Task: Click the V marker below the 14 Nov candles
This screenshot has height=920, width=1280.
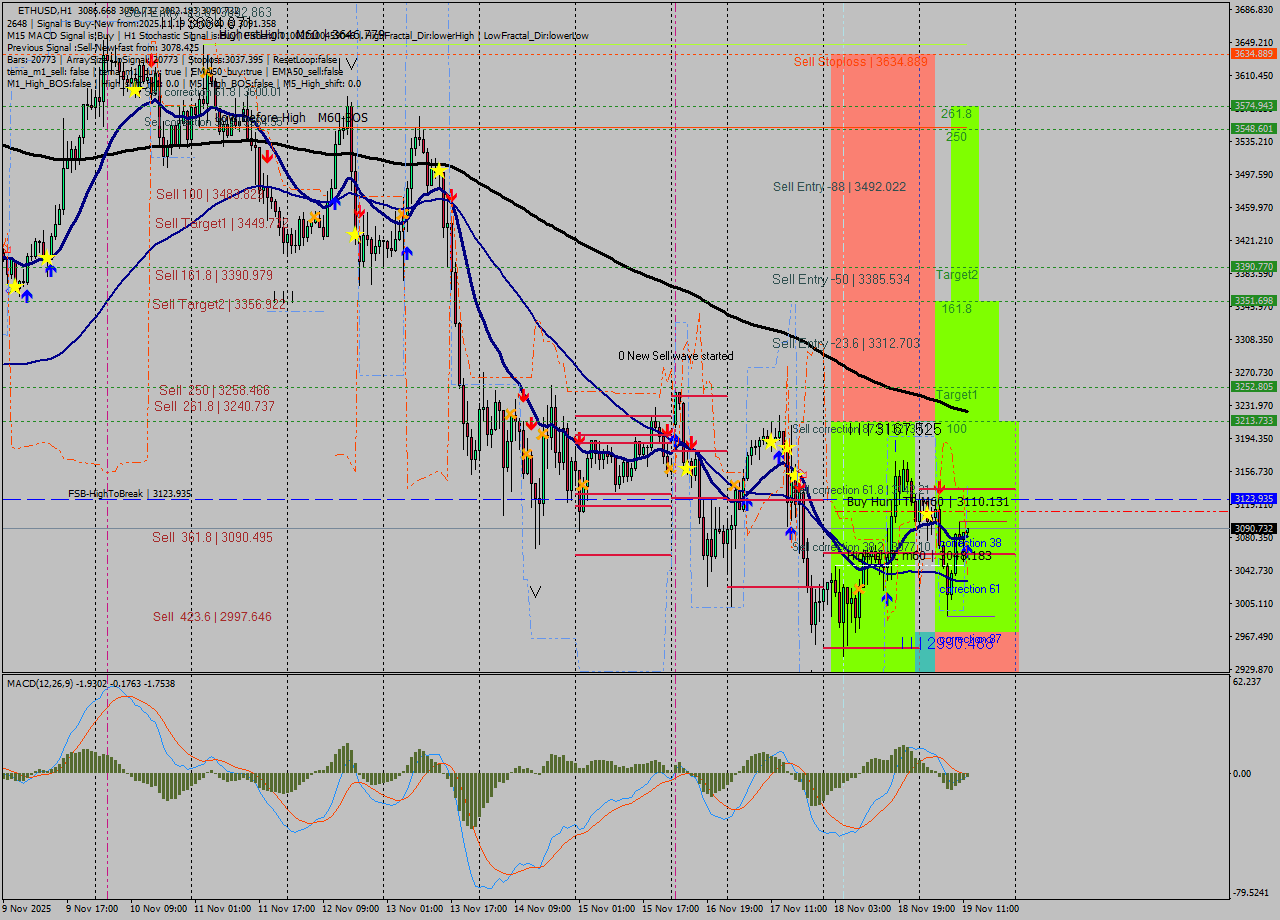Action: (536, 590)
